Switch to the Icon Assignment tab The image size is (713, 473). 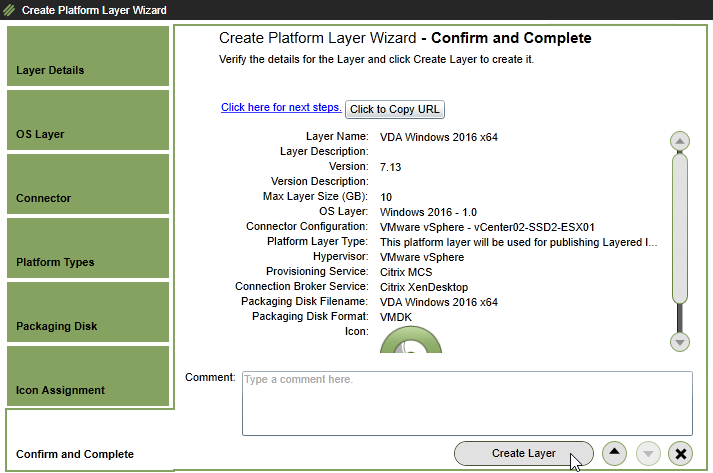88,377
